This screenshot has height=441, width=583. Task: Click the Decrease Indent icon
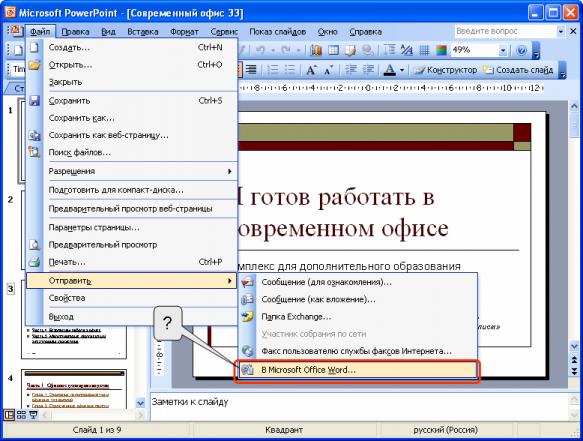[351, 70]
